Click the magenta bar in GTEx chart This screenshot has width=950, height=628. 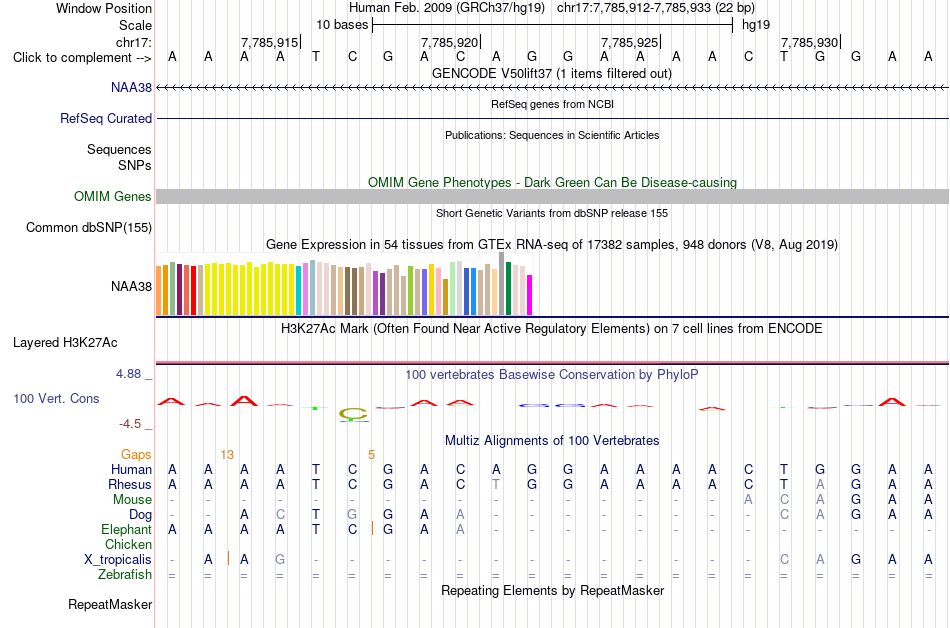(530, 295)
